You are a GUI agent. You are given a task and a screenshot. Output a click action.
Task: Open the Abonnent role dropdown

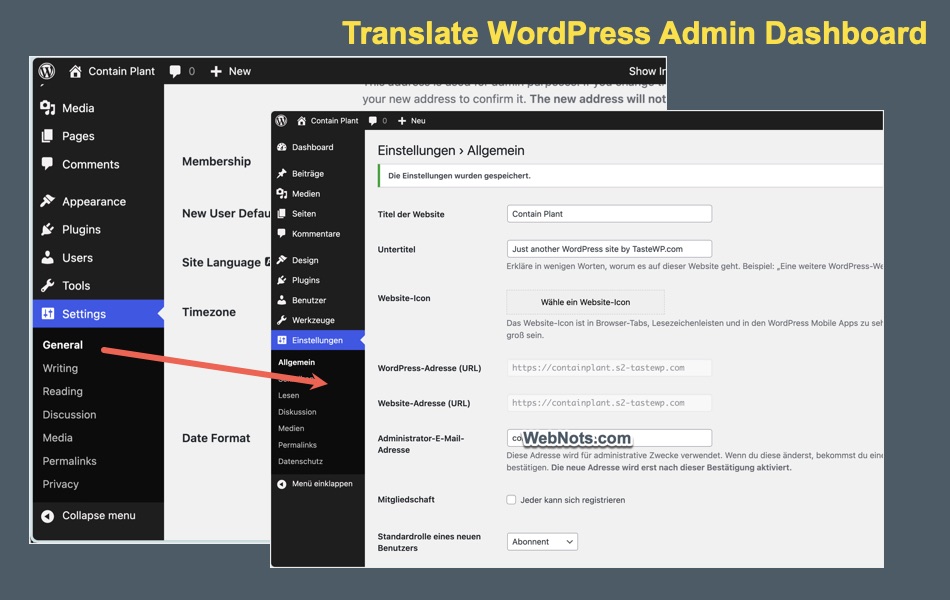click(x=542, y=541)
